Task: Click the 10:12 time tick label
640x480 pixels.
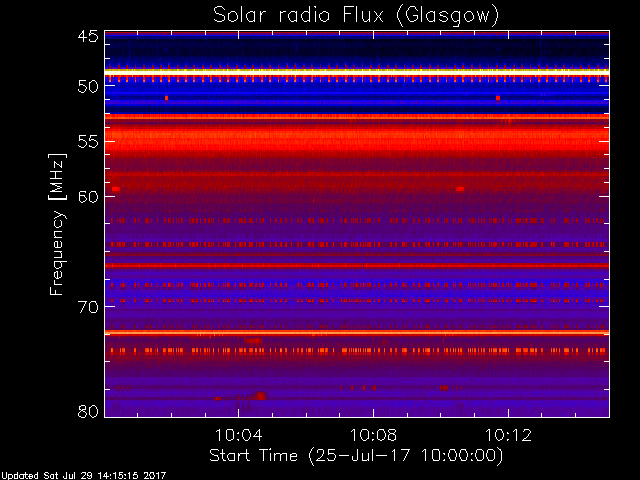Action: [508, 435]
